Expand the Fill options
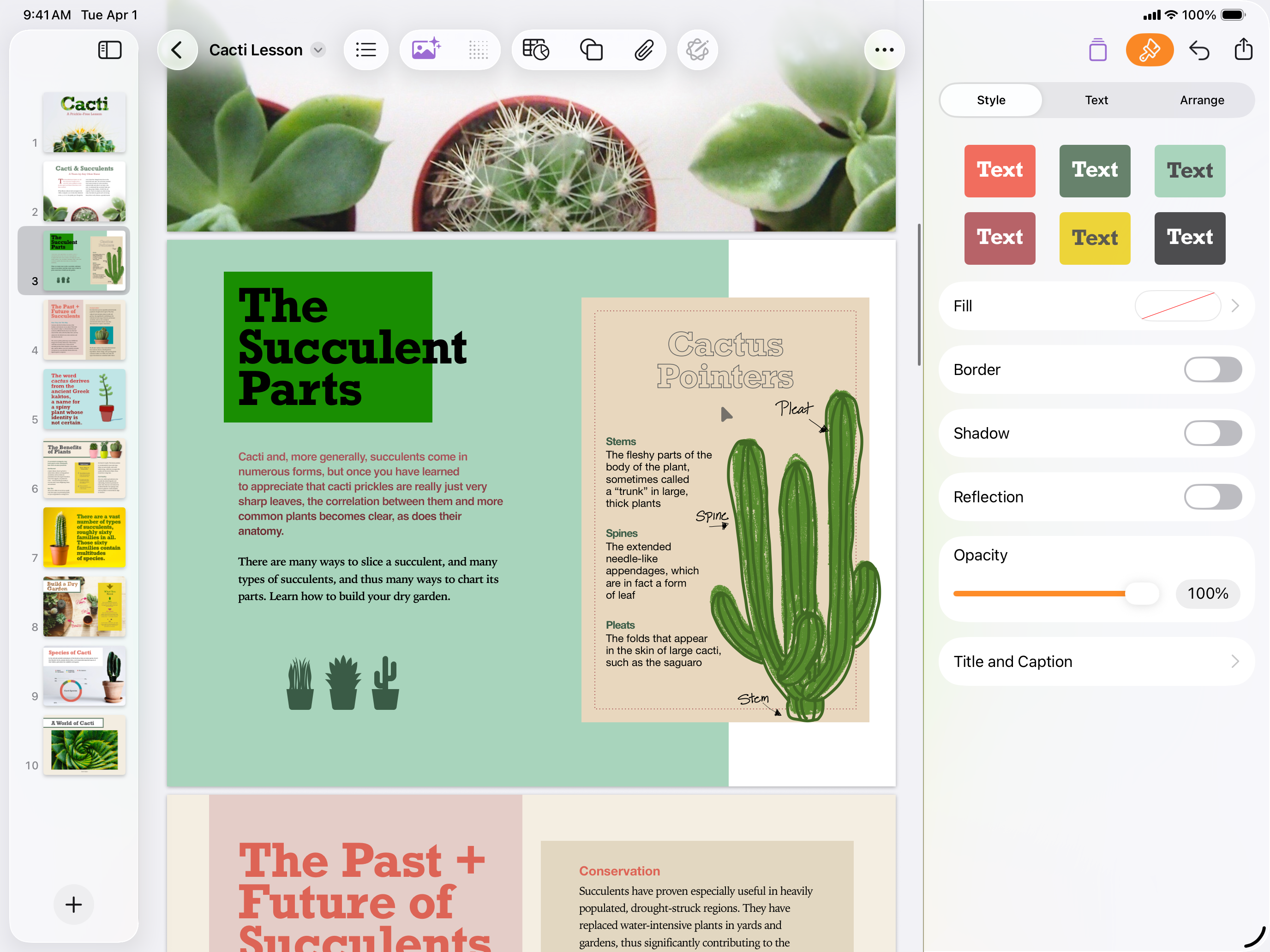Screen dimensions: 1270x952 tap(1235, 306)
